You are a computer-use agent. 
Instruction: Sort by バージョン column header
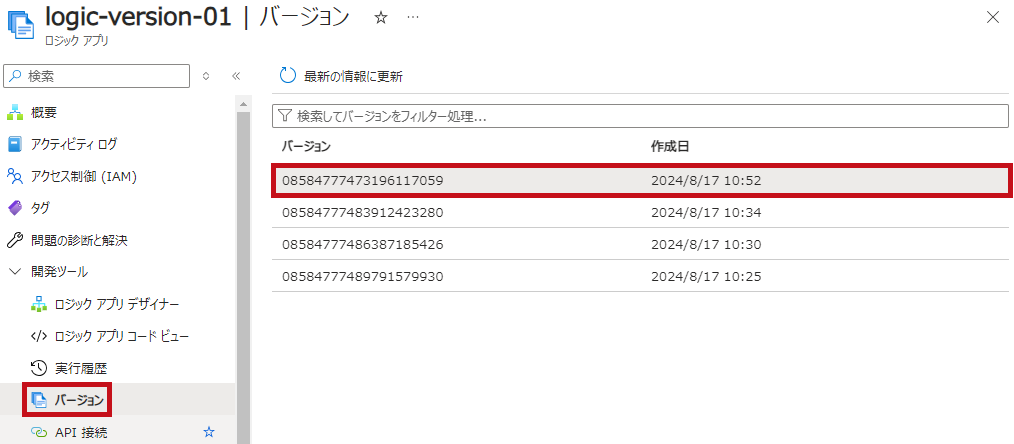pos(306,147)
